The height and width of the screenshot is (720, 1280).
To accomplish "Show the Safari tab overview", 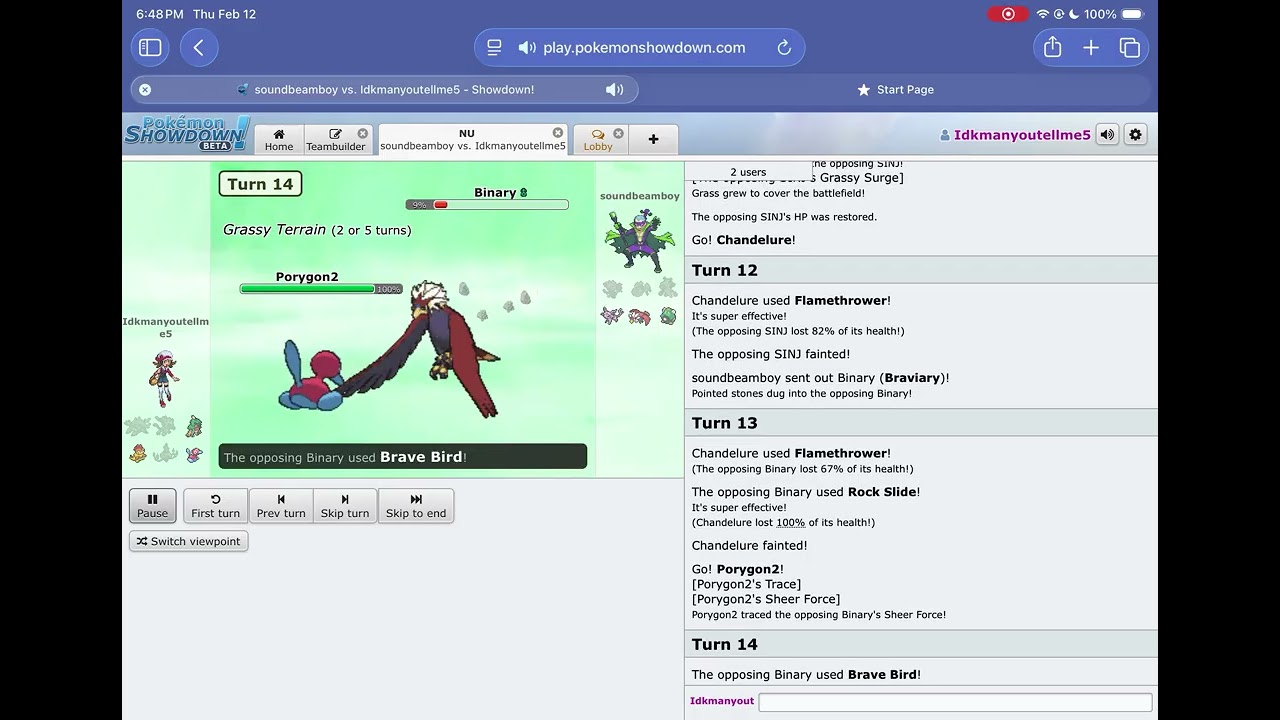I will click(1130, 47).
